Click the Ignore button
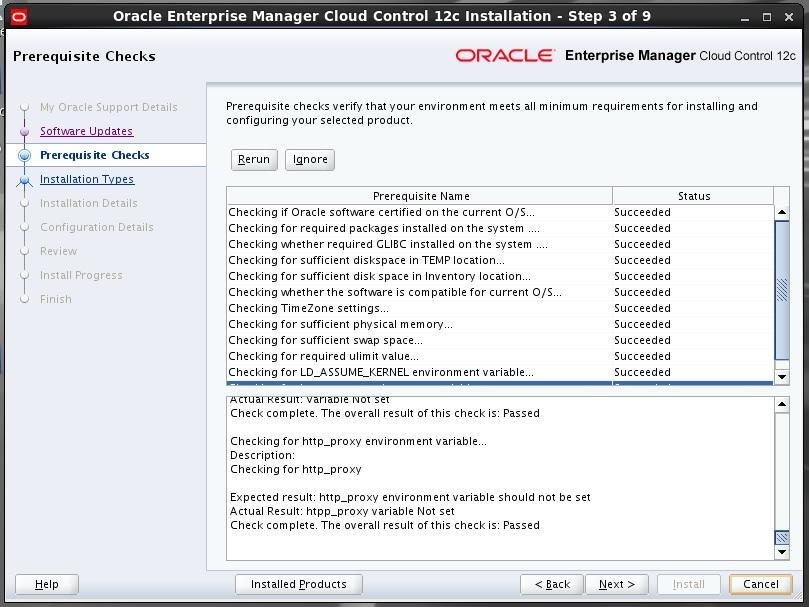The image size is (809, 607). (x=310, y=159)
